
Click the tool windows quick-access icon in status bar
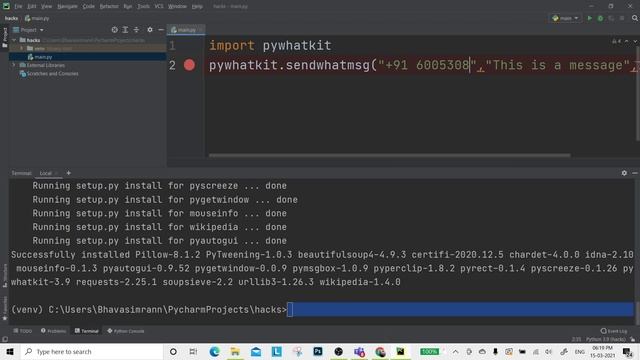5,339
